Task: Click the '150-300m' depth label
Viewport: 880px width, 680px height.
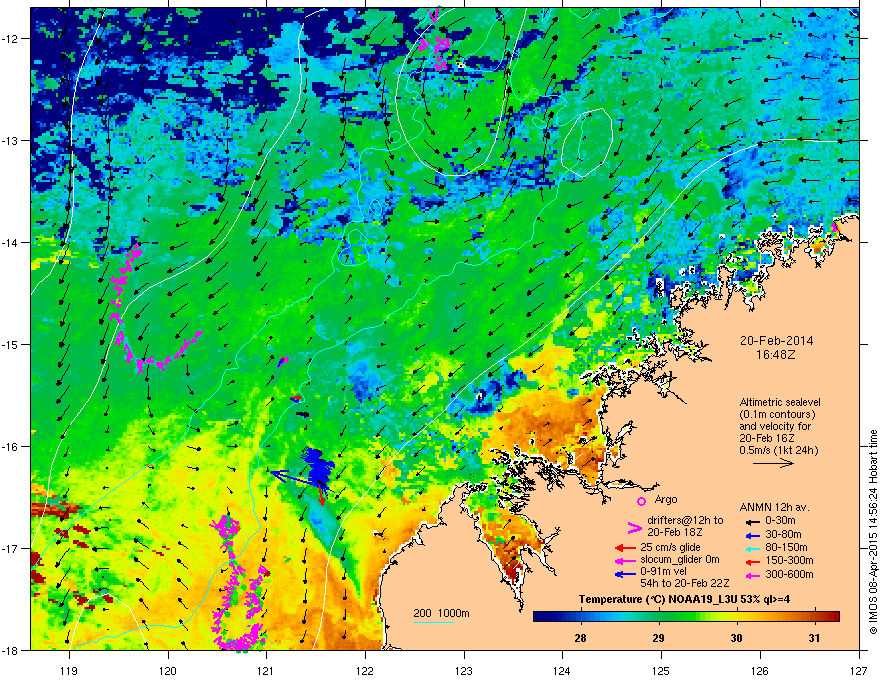Action: click(790, 560)
